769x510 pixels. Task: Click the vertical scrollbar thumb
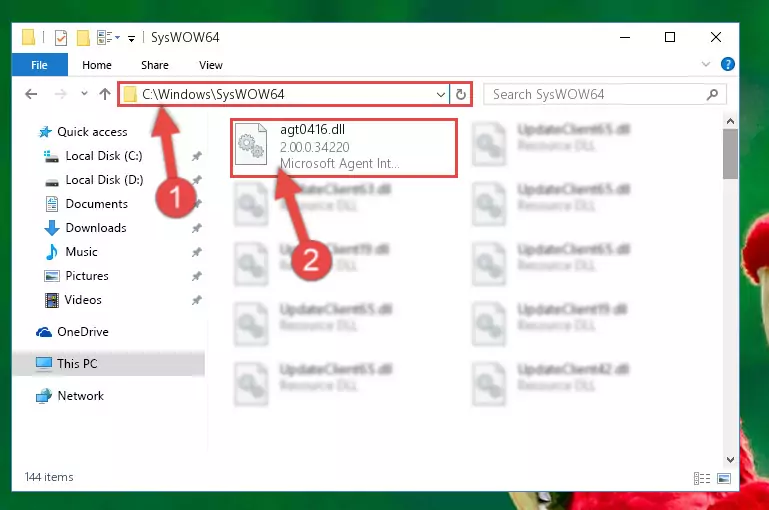tap(730, 154)
